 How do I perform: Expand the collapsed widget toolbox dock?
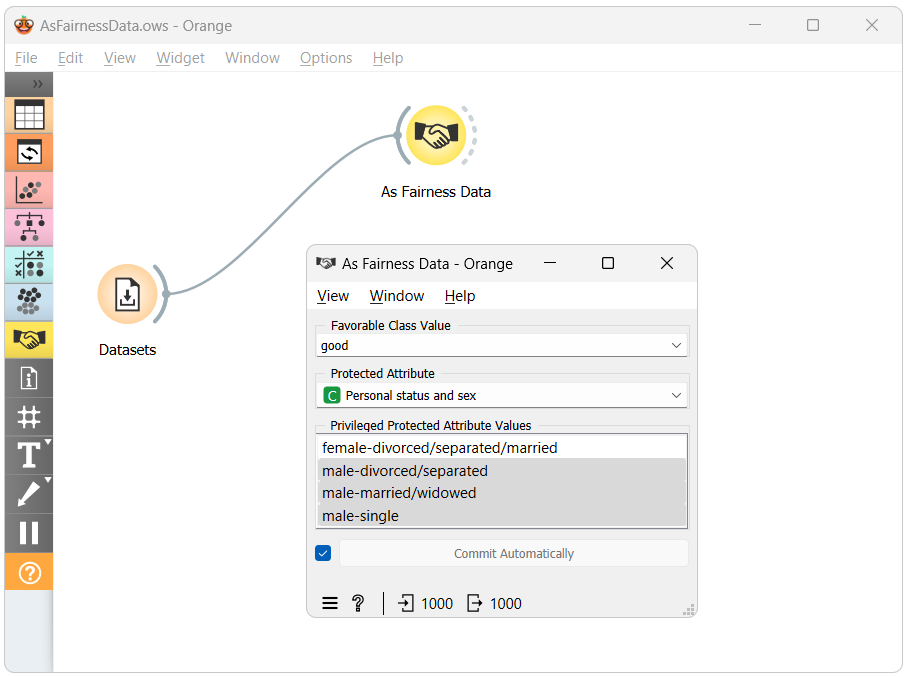(37, 84)
